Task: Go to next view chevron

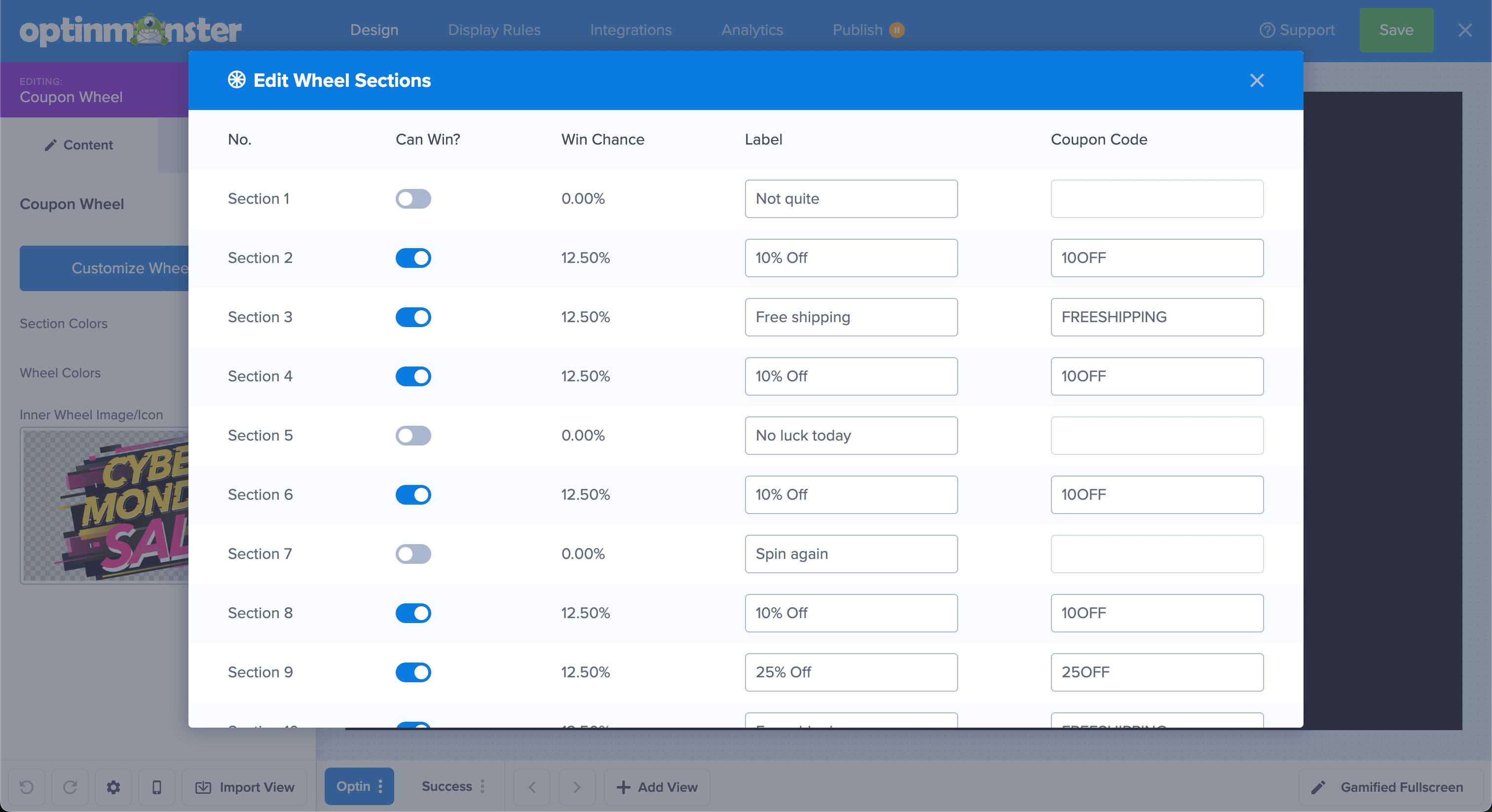Action: [576, 787]
